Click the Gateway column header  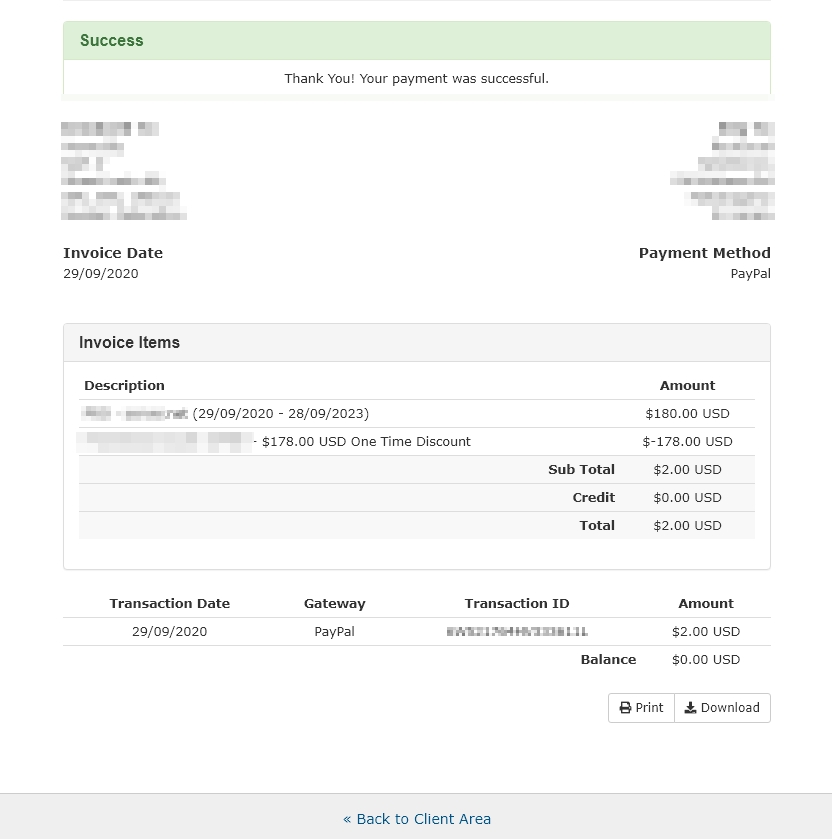[x=335, y=603]
